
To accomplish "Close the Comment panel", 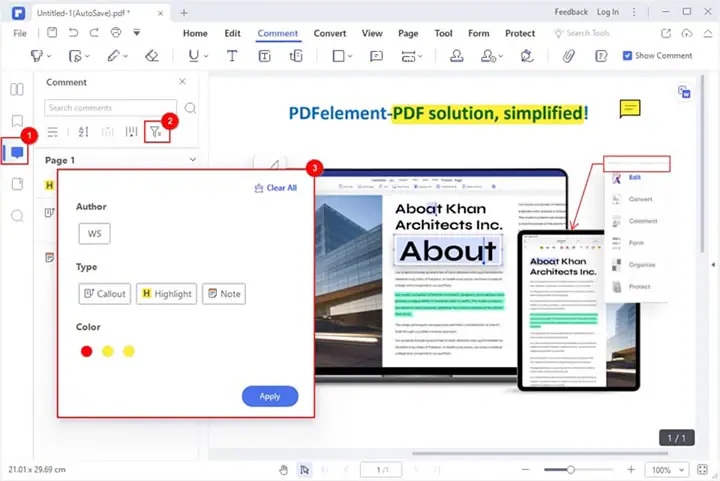I will (x=182, y=81).
